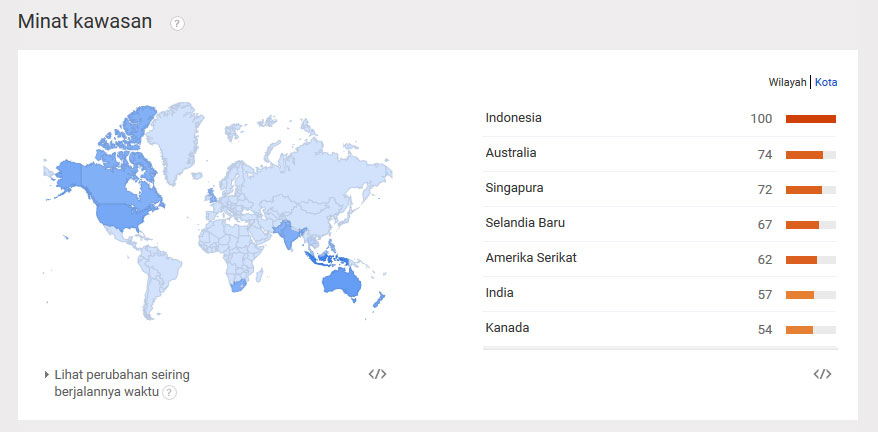Click the embed code icon below region list
The image size is (878, 432).
pyautogui.click(x=822, y=374)
